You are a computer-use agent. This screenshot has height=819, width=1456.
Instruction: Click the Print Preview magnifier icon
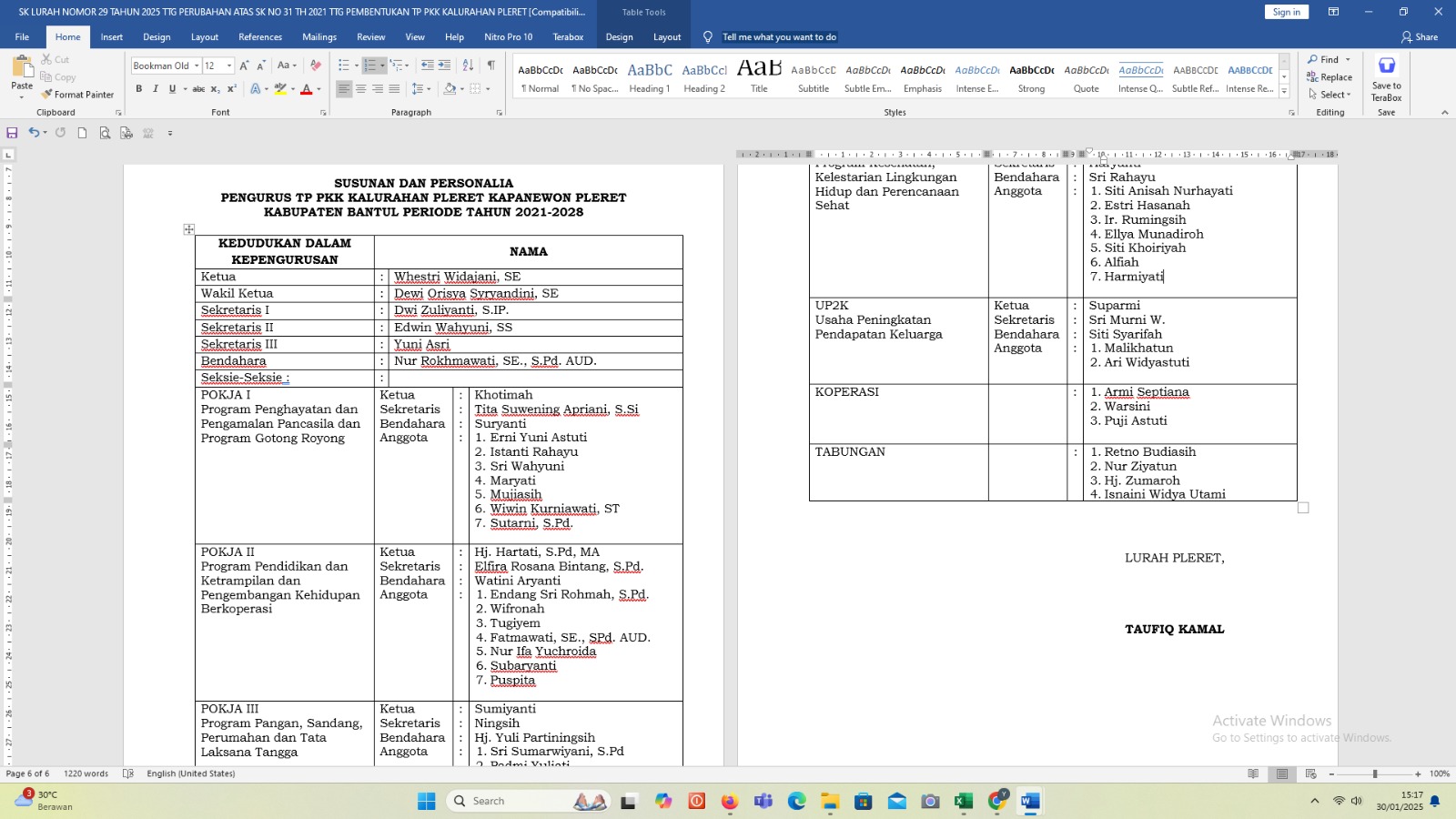(x=105, y=133)
